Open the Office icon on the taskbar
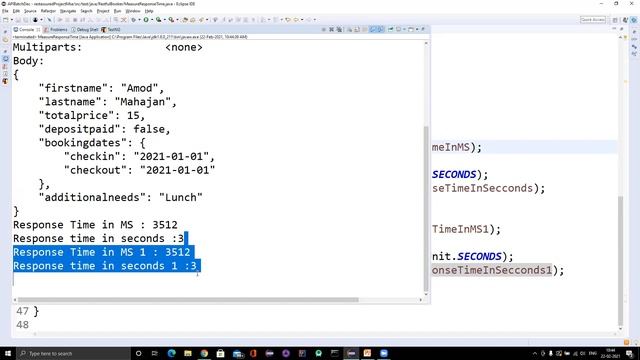This screenshot has height=360, width=640. [x=253, y=353]
